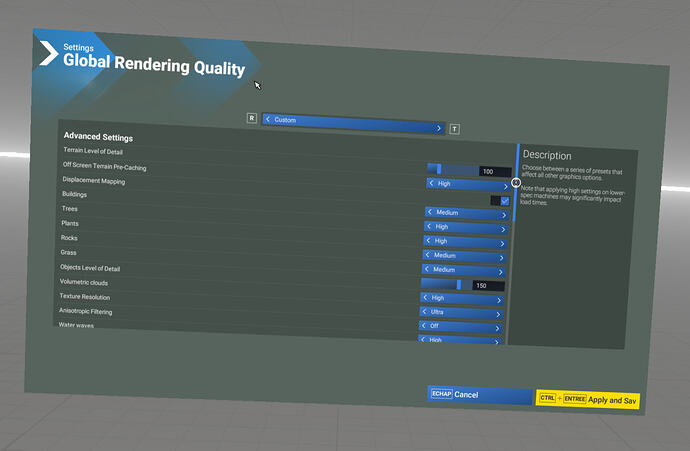690x451 pixels.
Task: Raise Trees quality with right arrow
Action: point(503,229)
